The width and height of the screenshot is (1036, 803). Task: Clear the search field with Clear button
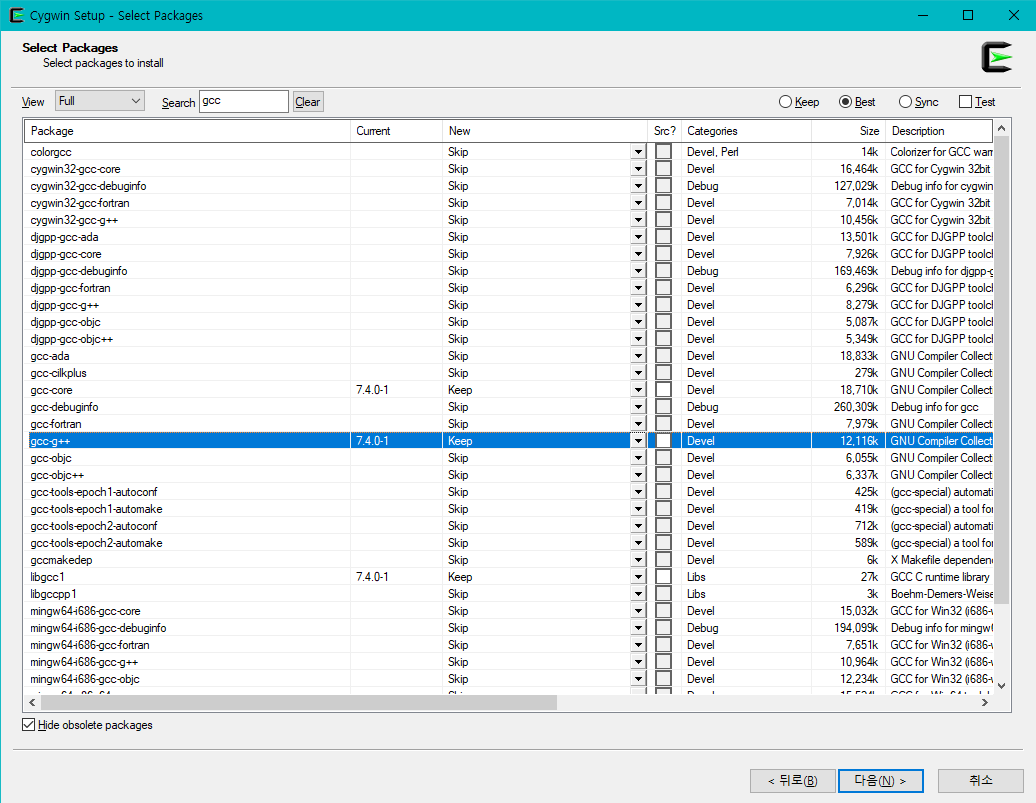pos(308,102)
